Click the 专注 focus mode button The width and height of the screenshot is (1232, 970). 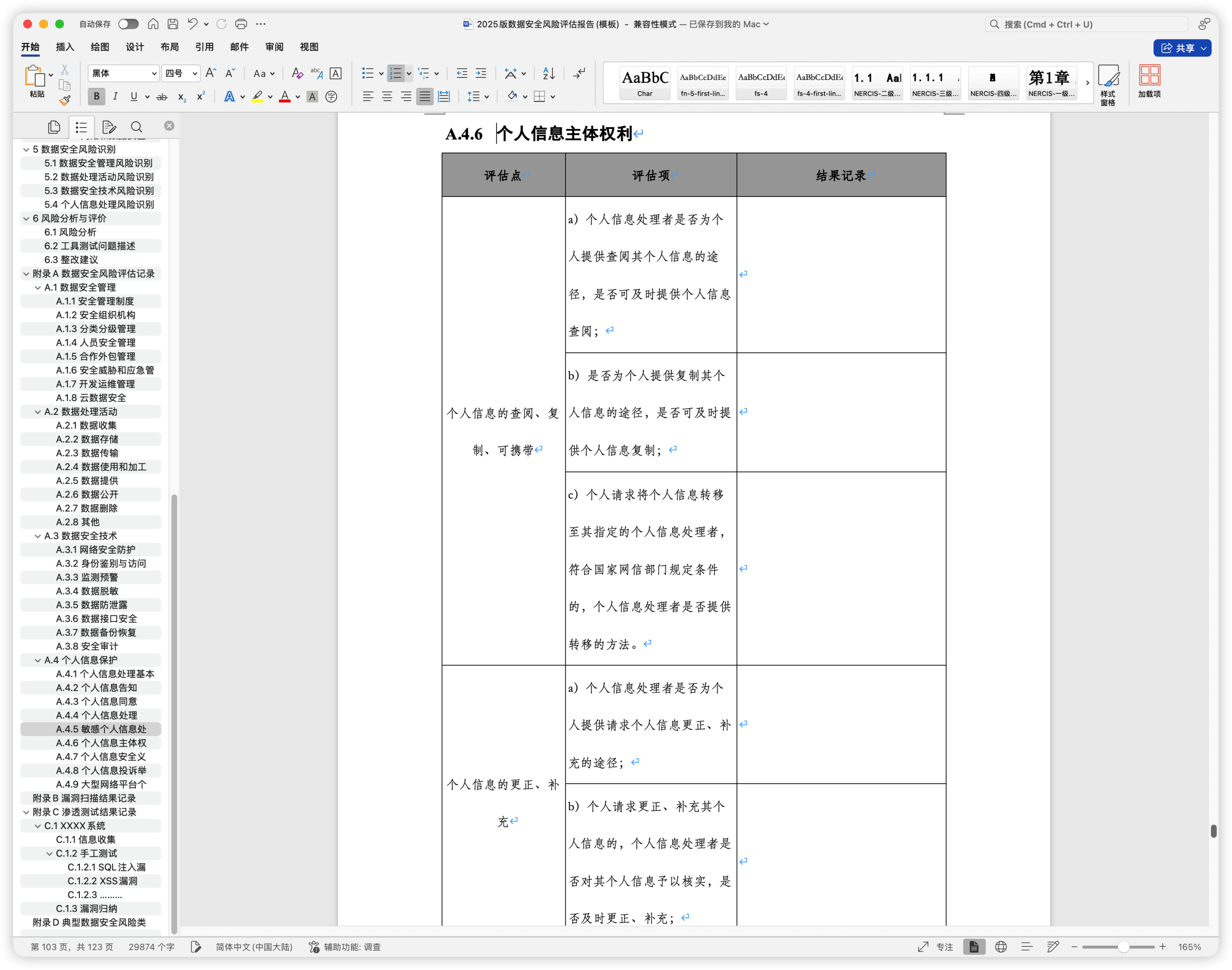tap(936, 947)
